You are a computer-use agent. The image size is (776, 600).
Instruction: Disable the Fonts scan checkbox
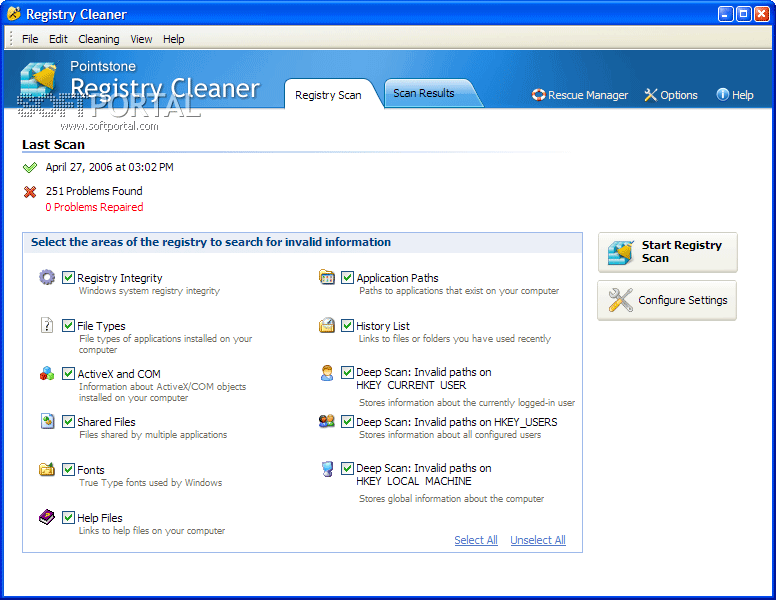pos(68,469)
